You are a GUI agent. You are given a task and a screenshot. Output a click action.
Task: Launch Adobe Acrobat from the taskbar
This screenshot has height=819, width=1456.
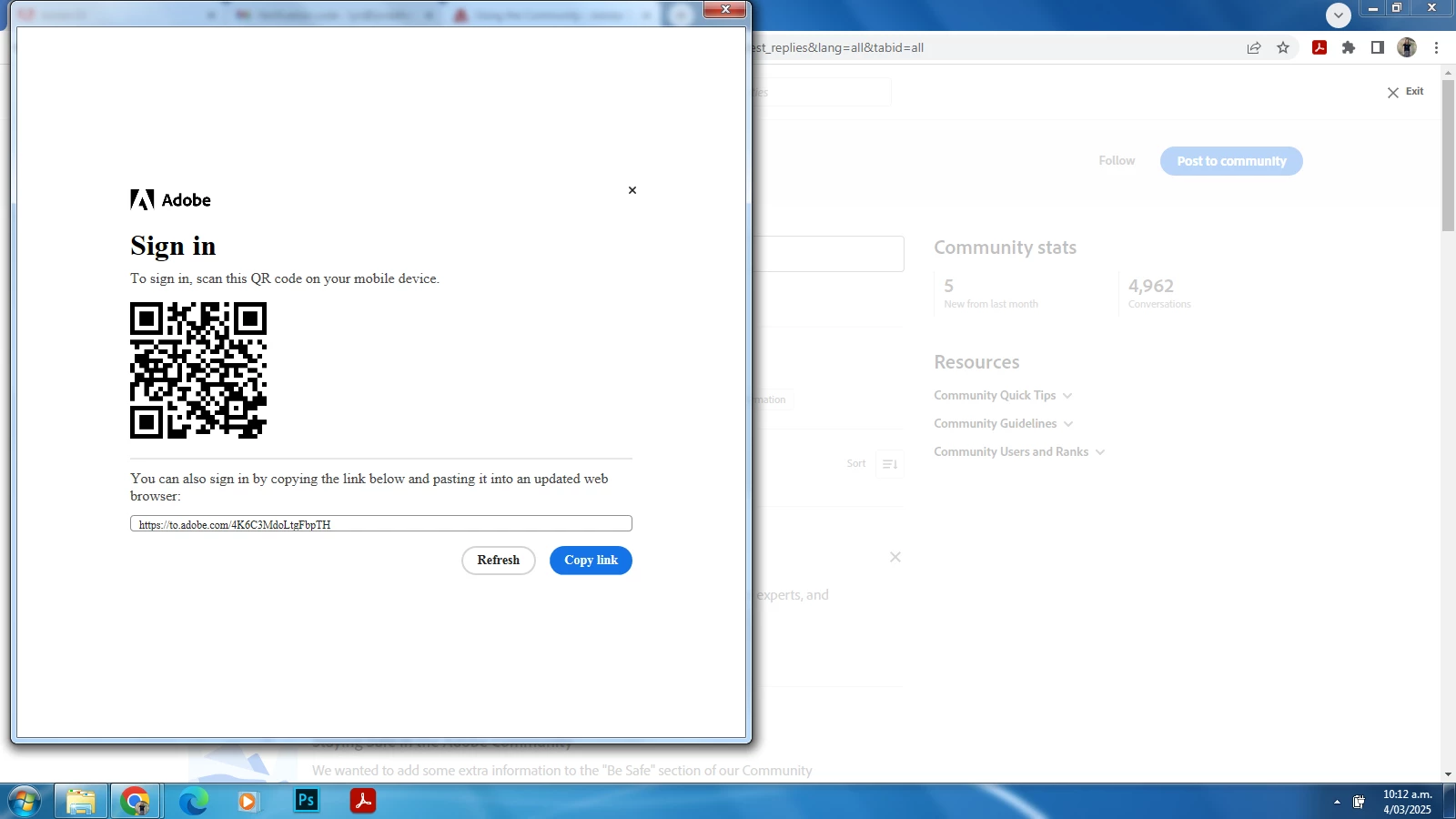363,801
